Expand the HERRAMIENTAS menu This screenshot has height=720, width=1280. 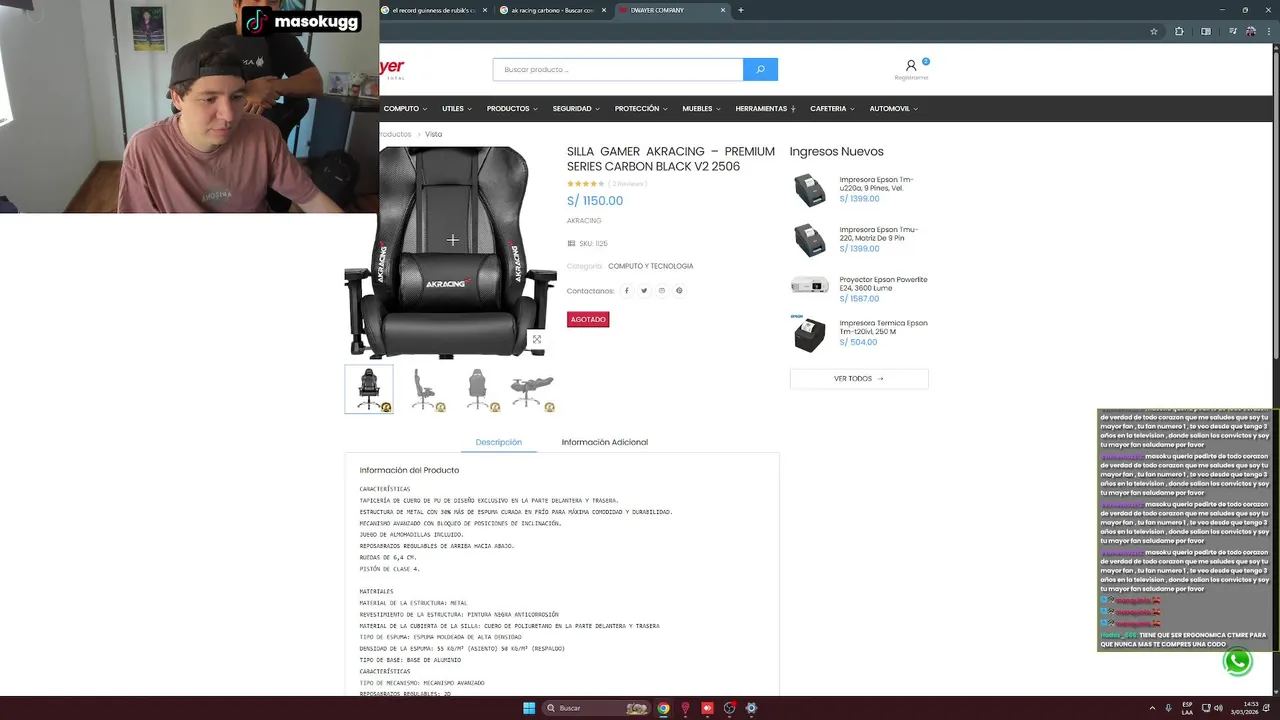pos(765,108)
